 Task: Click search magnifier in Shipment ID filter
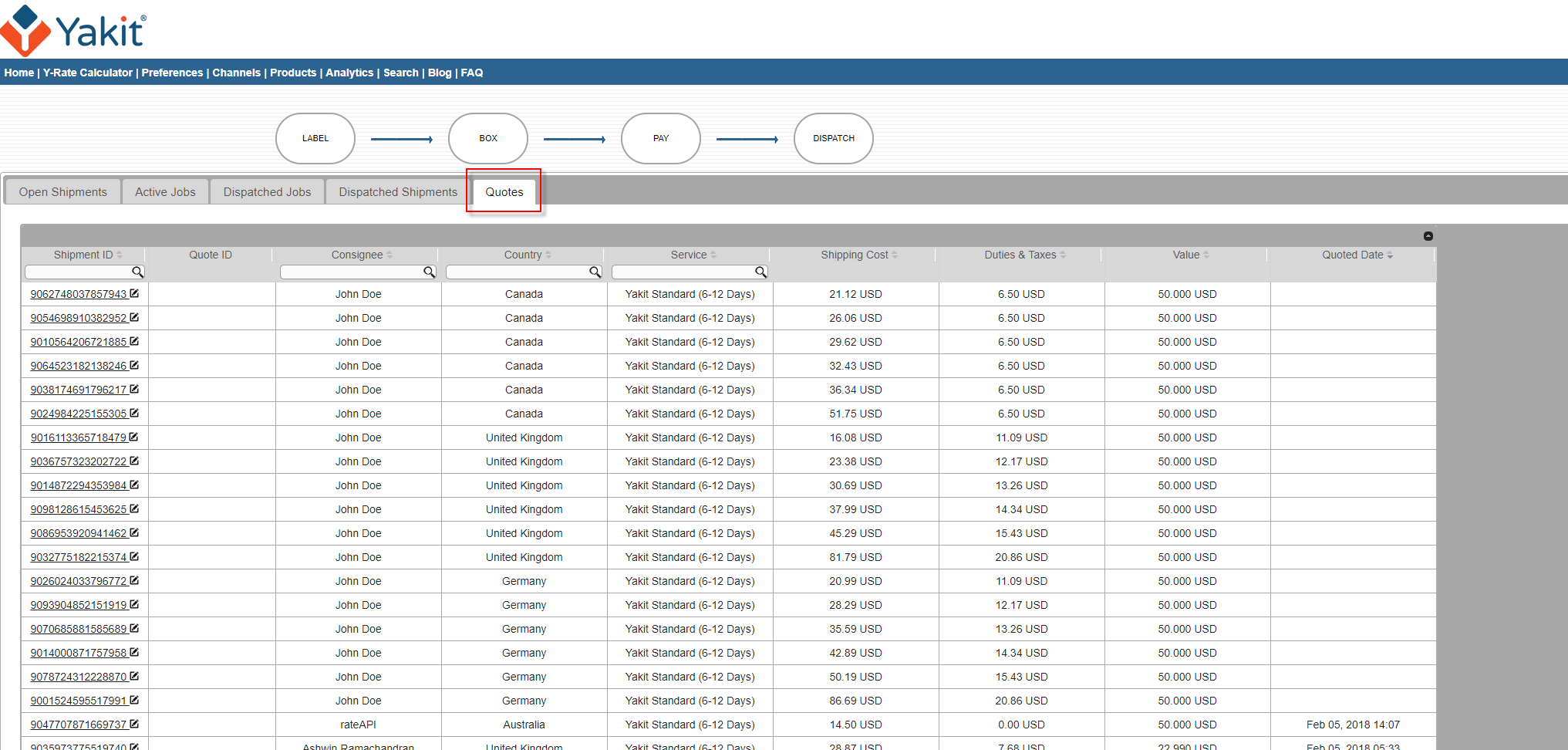click(137, 272)
